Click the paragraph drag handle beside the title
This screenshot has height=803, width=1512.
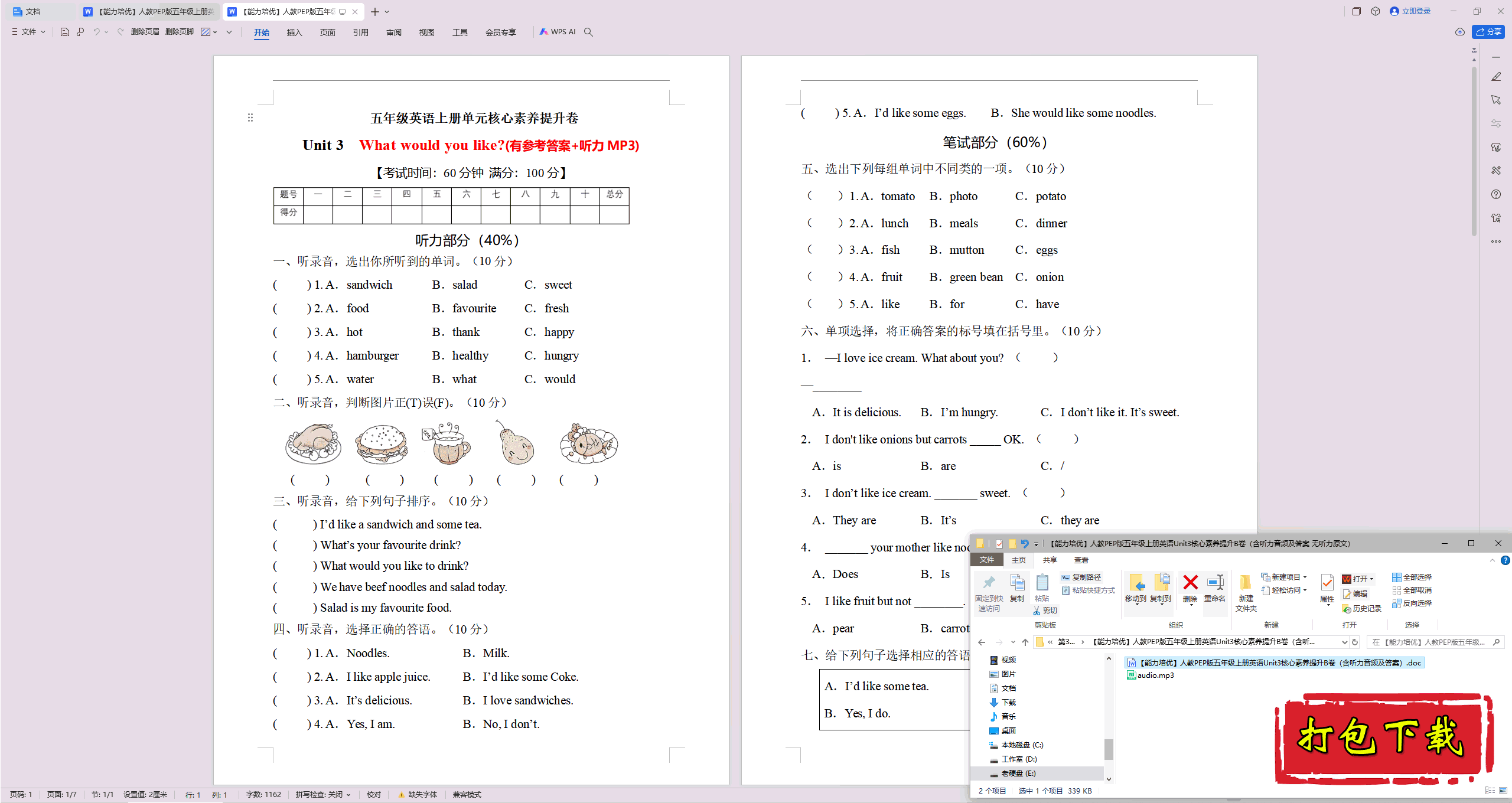click(250, 117)
